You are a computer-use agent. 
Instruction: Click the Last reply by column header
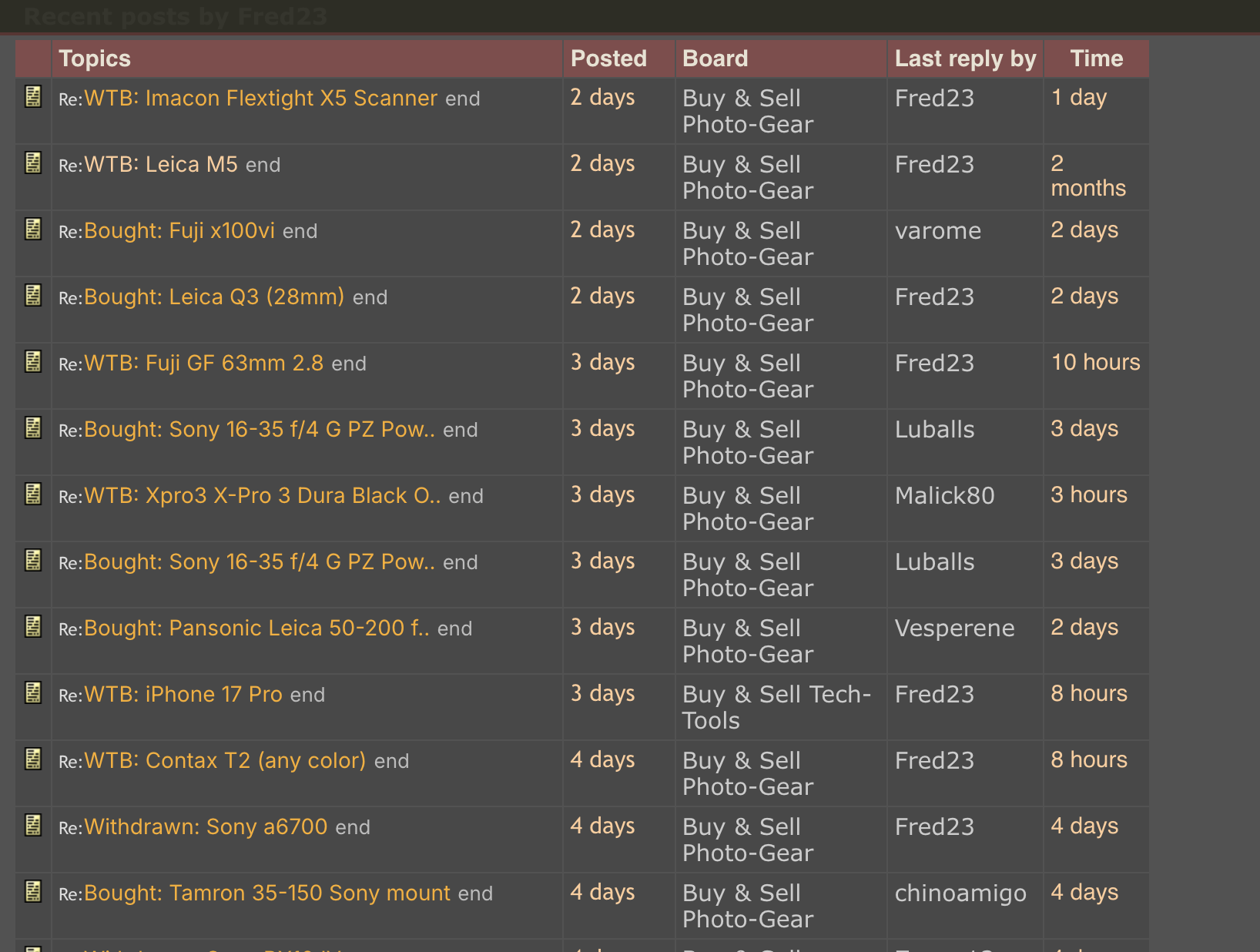click(x=965, y=59)
